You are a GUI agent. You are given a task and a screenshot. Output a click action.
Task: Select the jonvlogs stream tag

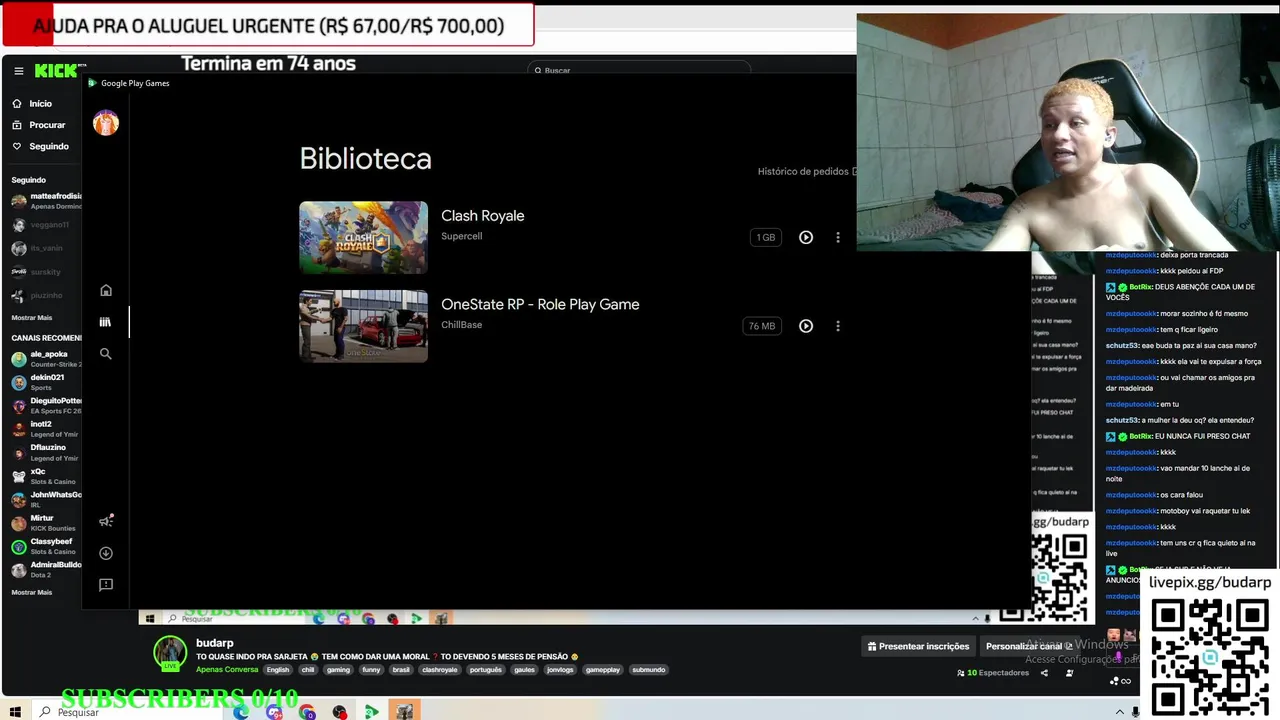pyautogui.click(x=560, y=670)
